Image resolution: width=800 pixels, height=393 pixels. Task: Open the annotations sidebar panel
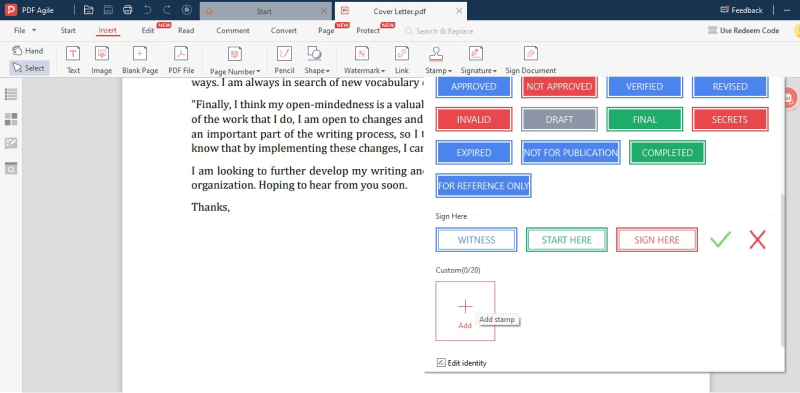(11, 143)
